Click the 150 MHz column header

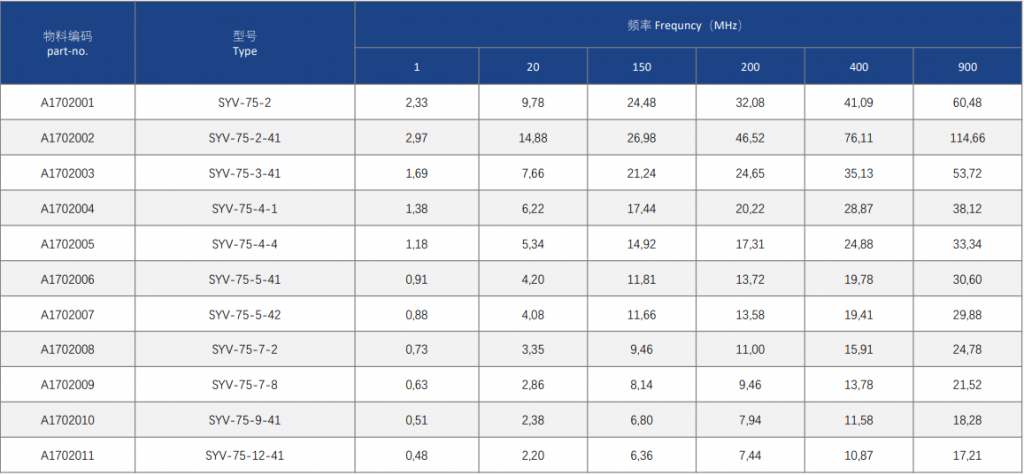[x=641, y=67]
